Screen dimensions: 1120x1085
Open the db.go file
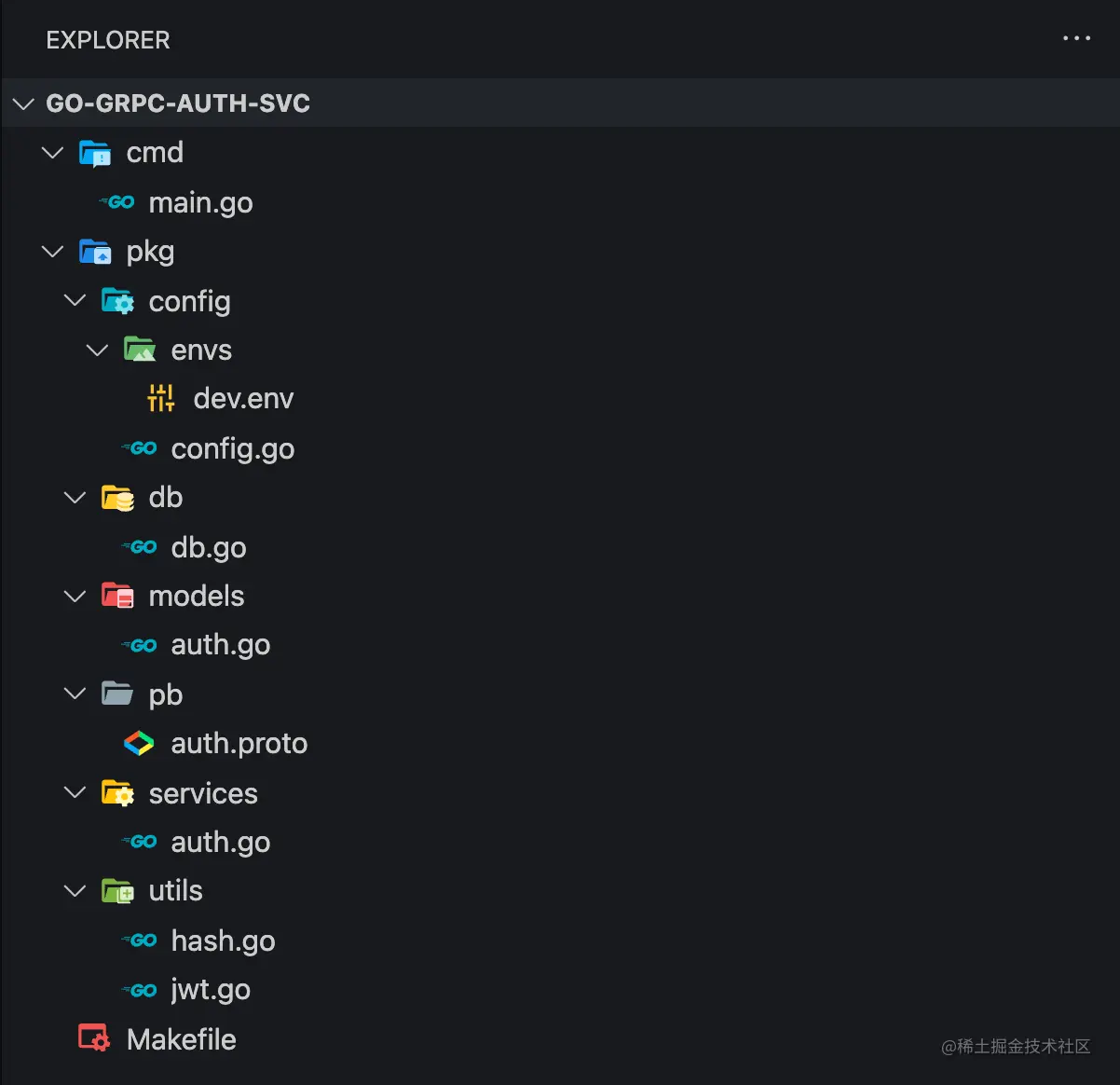tap(209, 547)
